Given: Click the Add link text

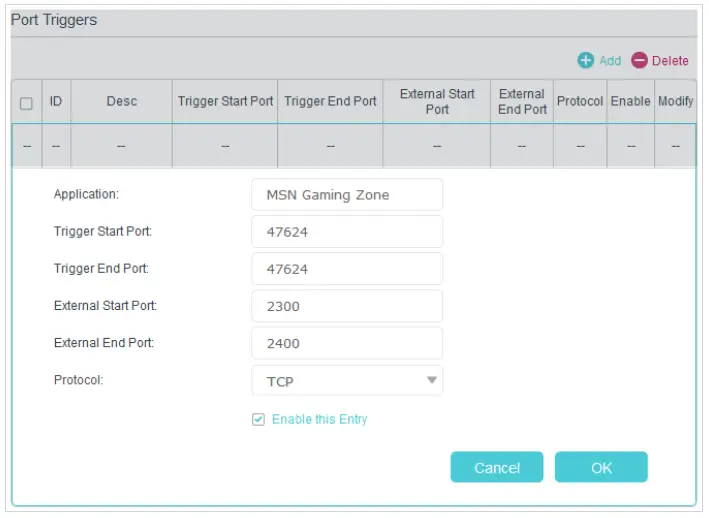Looking at the screenshot, I should [610, 61].
